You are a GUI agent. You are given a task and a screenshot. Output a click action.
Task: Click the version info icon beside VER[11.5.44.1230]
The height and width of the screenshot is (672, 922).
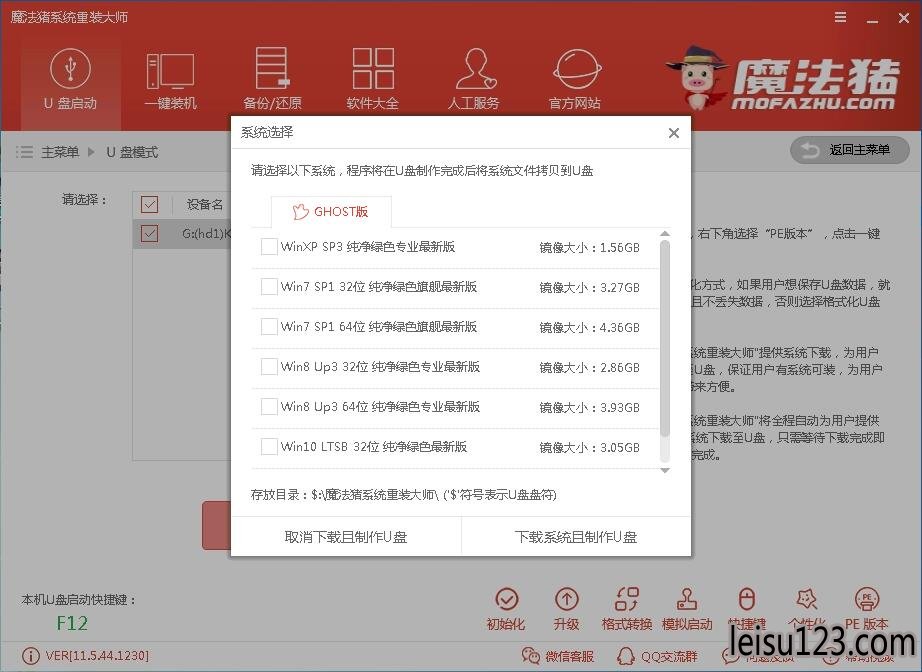pyautogui.click(x=31, y=656)
